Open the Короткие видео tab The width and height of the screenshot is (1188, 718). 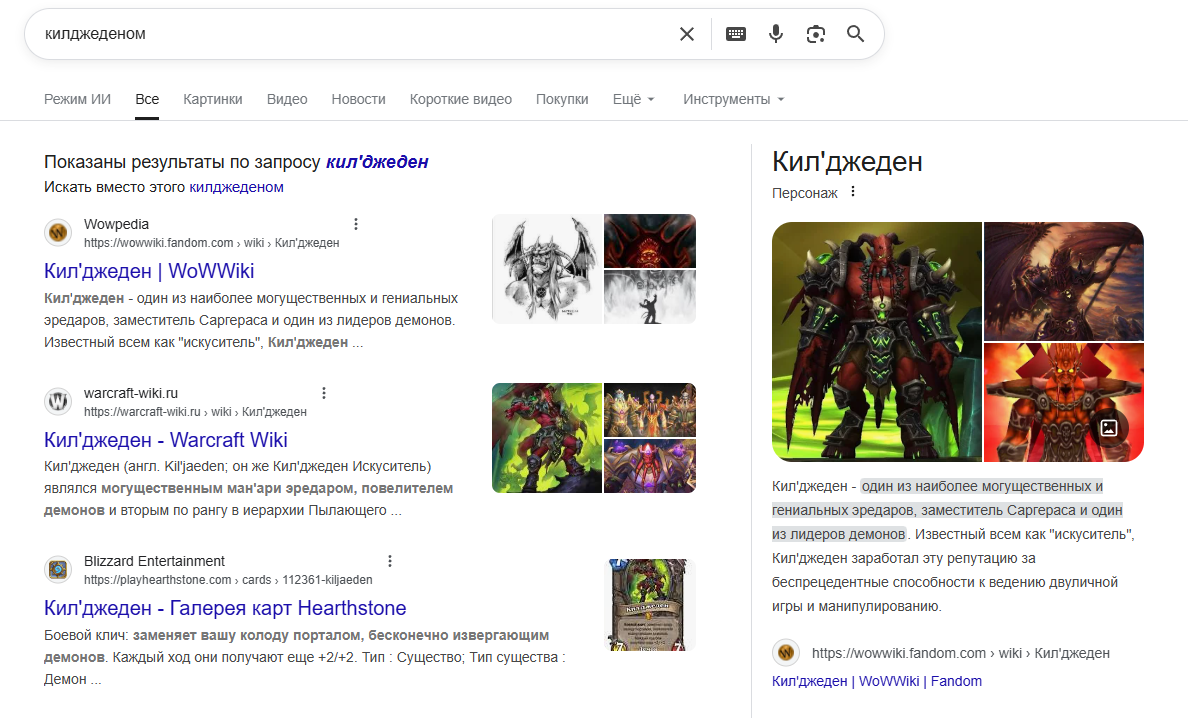(461, 99)
